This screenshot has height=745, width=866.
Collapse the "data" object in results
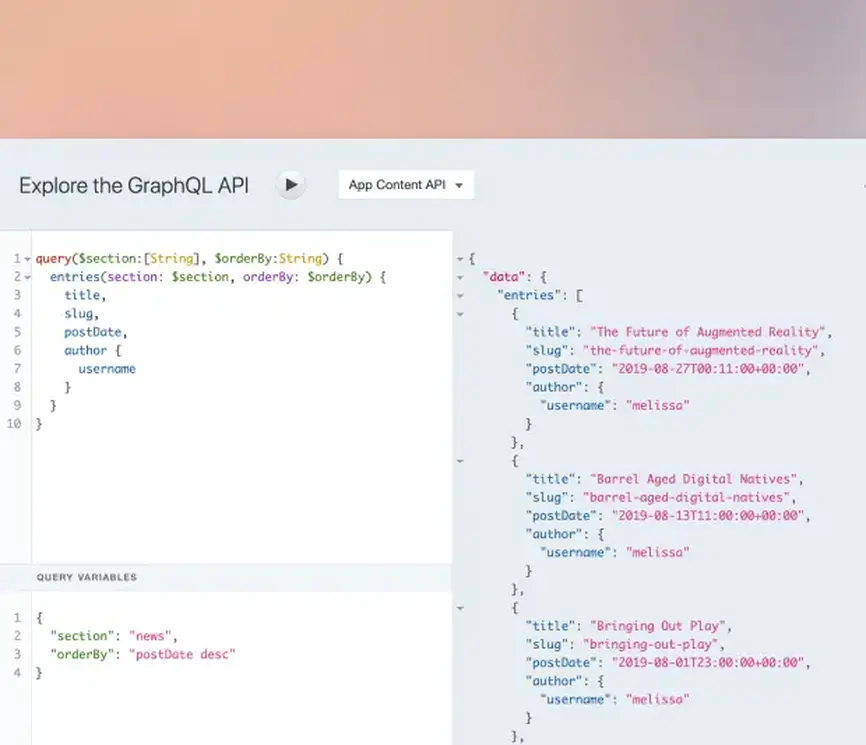[460, 277]
